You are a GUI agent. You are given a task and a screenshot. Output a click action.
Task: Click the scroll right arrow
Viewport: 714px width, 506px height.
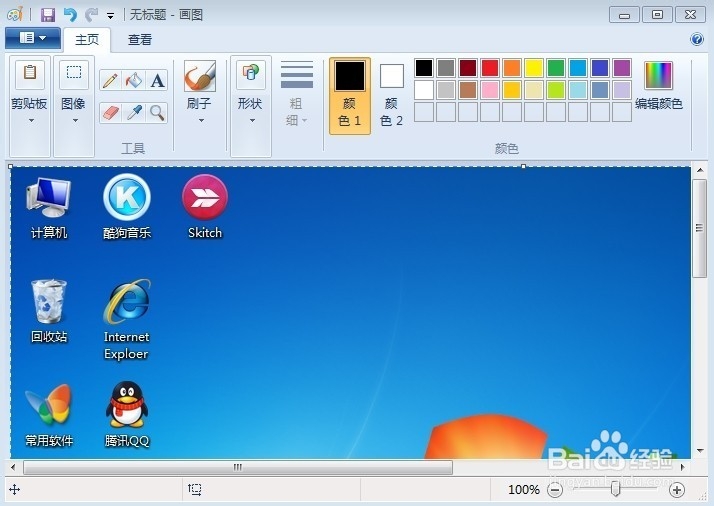click(x=683, y=467)
